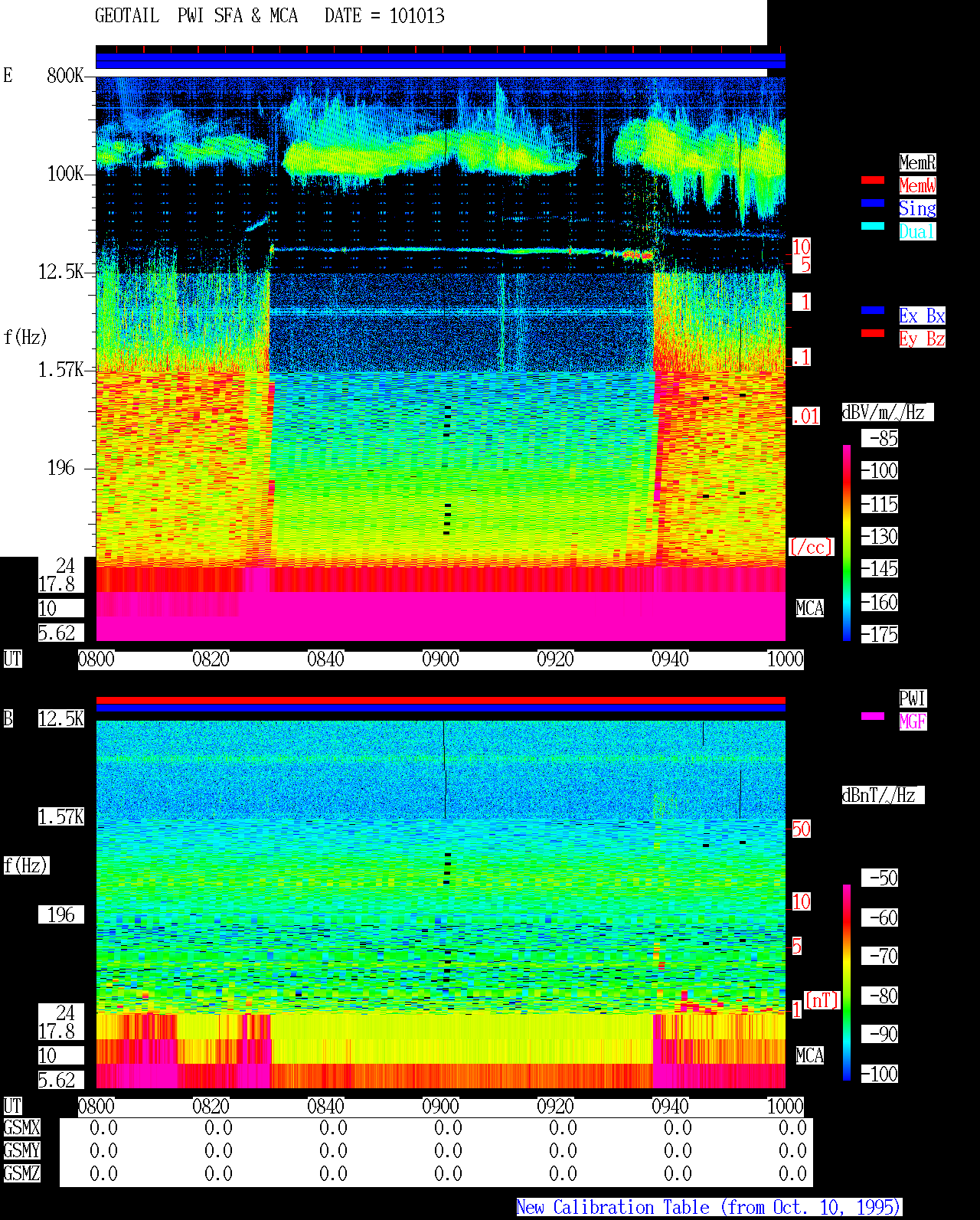
Task: Click the blue Sing legend swatch
Action: point(873,203)
